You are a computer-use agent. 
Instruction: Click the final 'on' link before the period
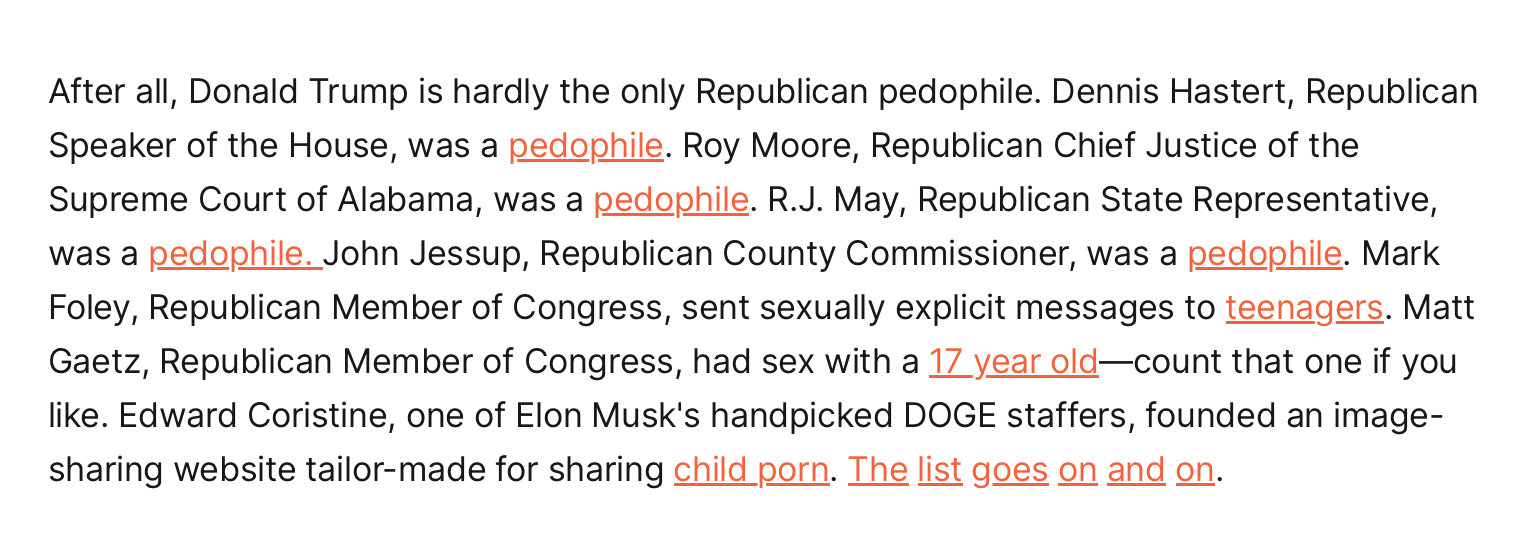pyautogui.click(x=1194, y=470)
